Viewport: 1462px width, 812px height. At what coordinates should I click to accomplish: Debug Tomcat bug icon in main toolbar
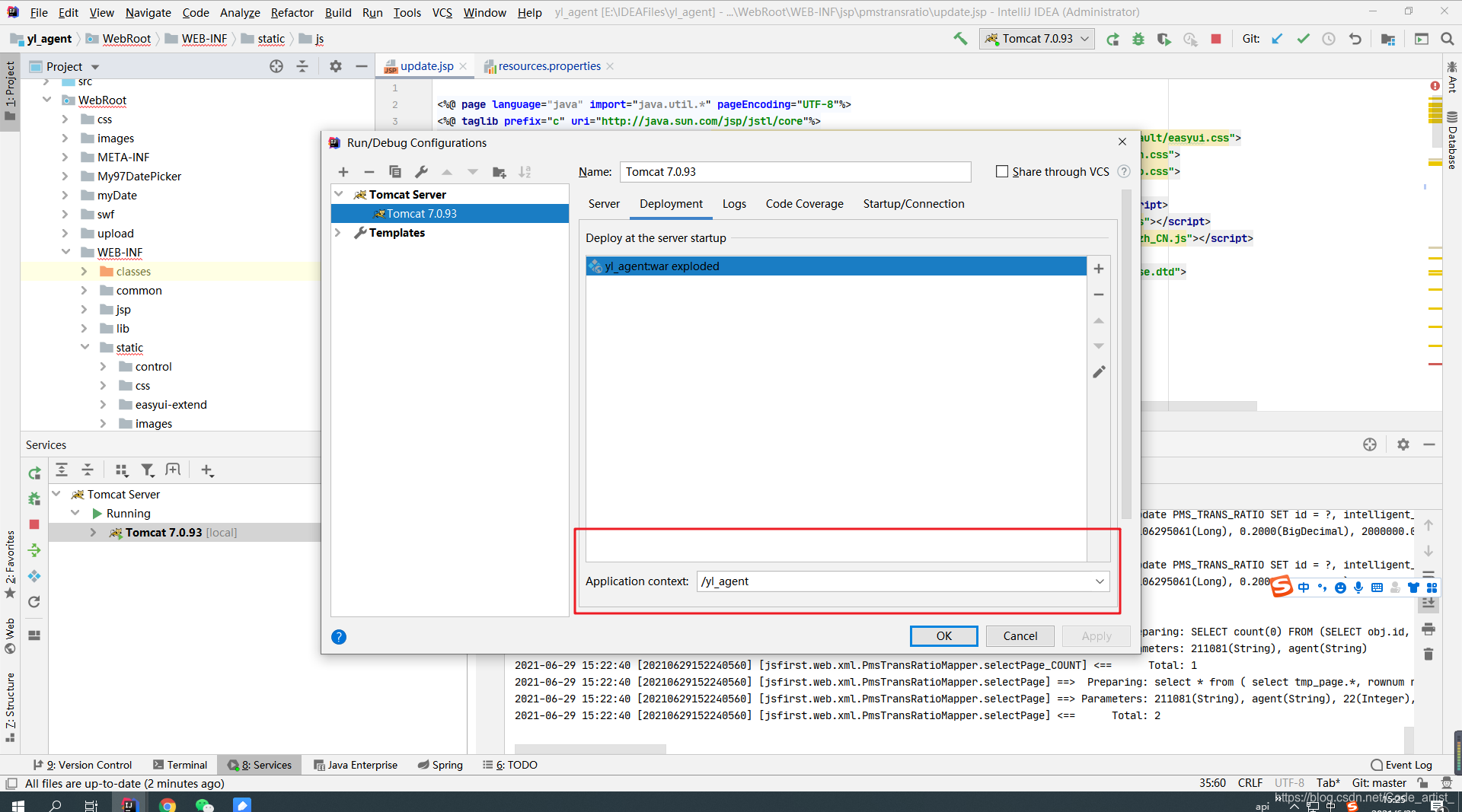pyautogui.click(x=1138, y=39)
